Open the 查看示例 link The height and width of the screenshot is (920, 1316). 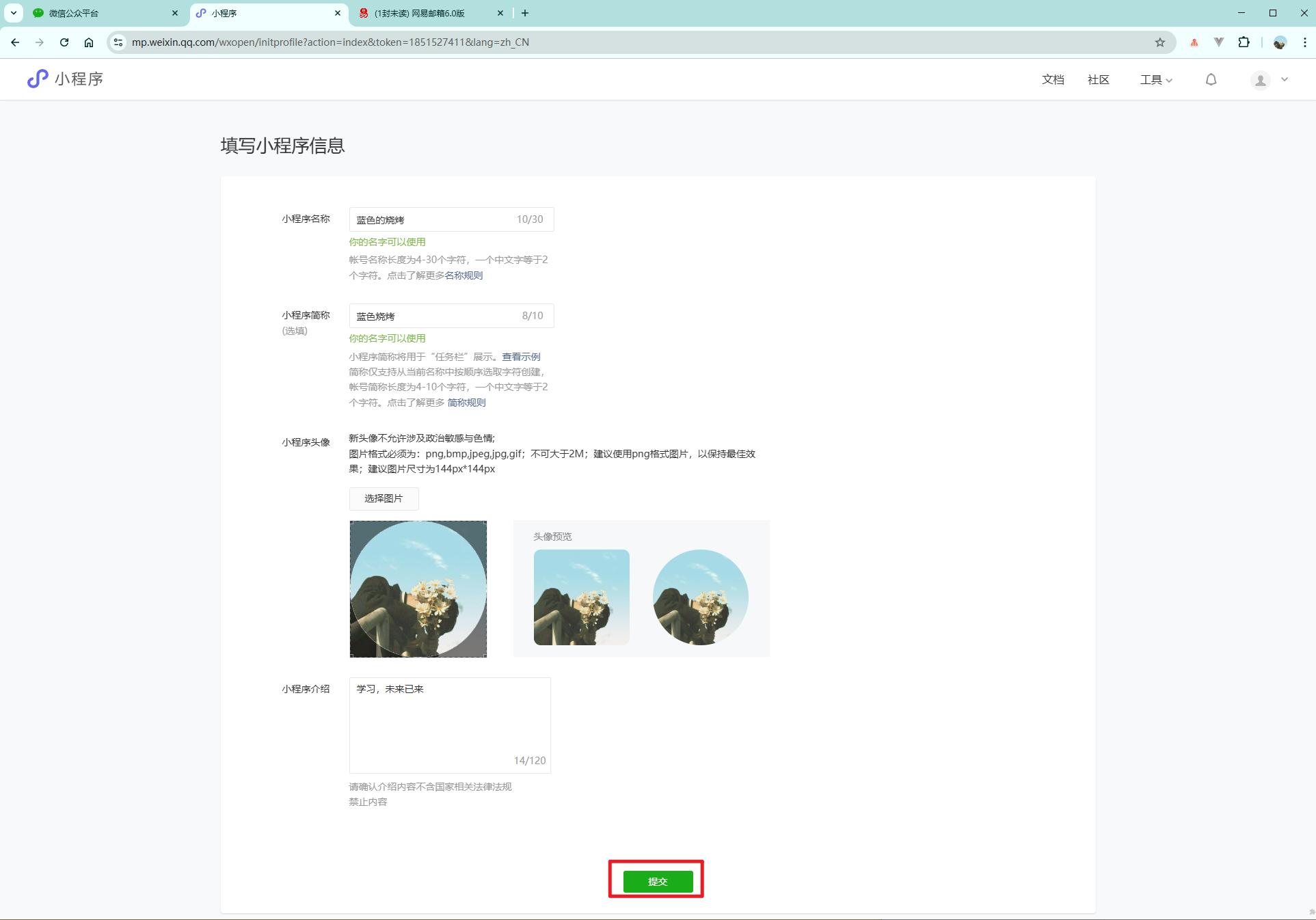pyautogui.click(x=521, y=357)
